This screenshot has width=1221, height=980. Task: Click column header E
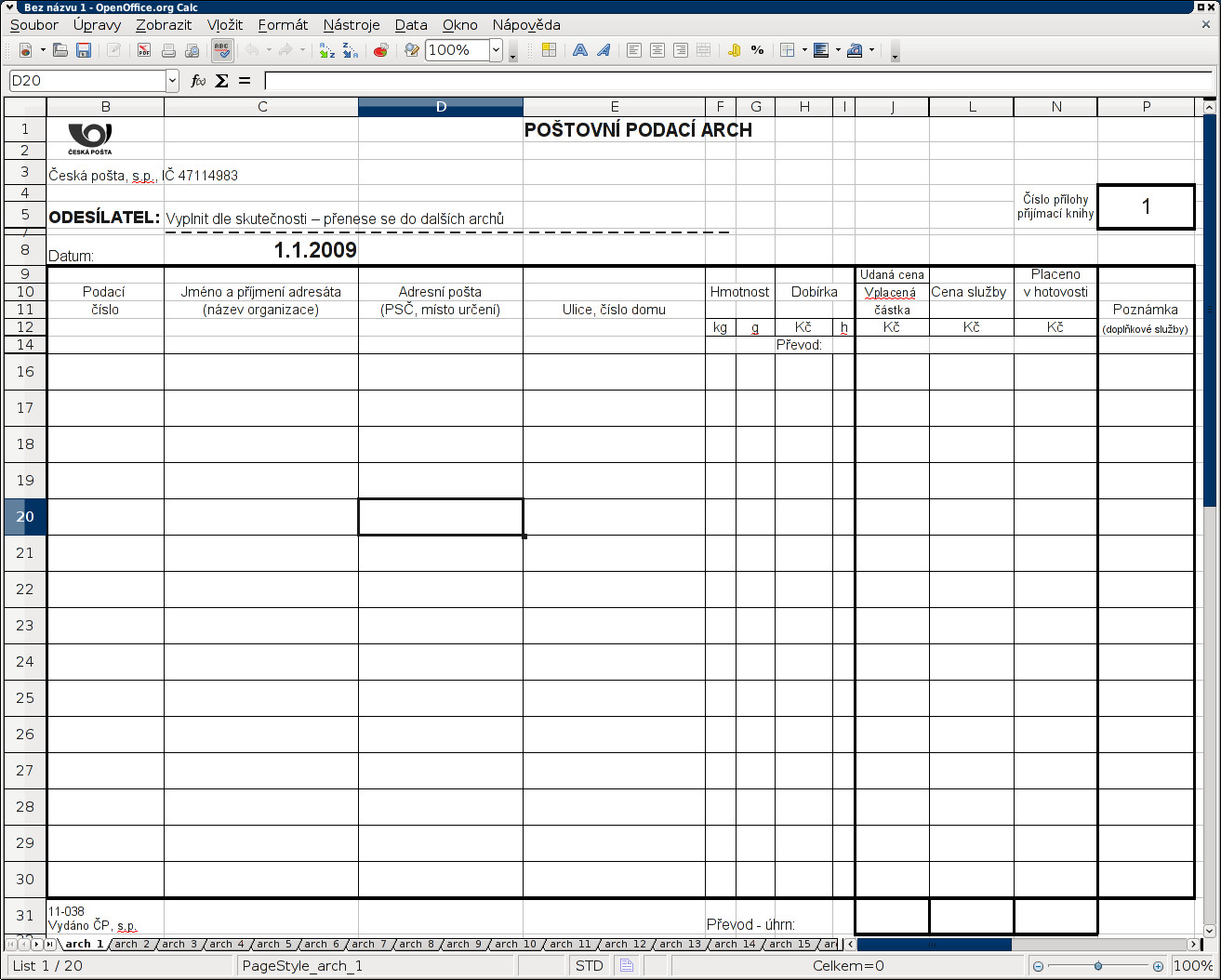point(614,107)
